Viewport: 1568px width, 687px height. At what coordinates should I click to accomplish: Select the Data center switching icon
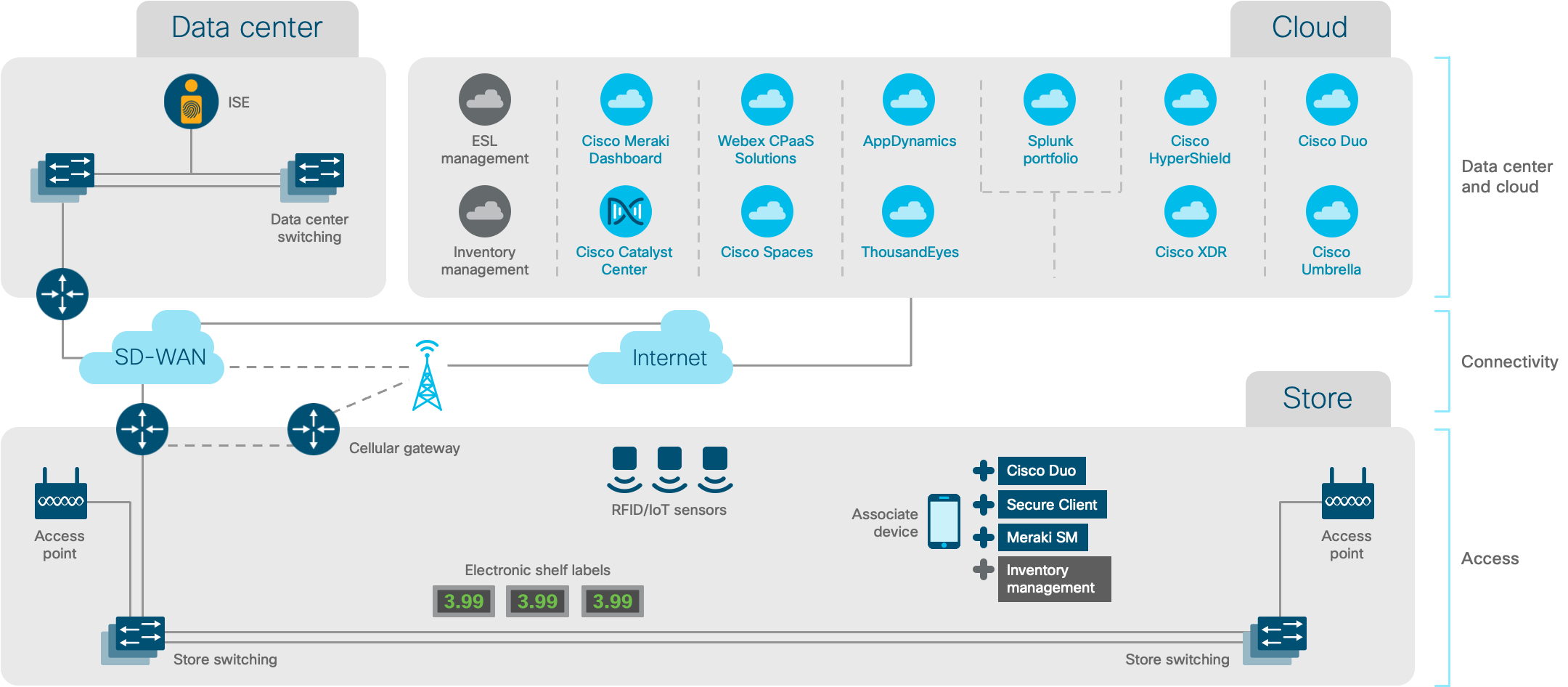click(313, 177)
